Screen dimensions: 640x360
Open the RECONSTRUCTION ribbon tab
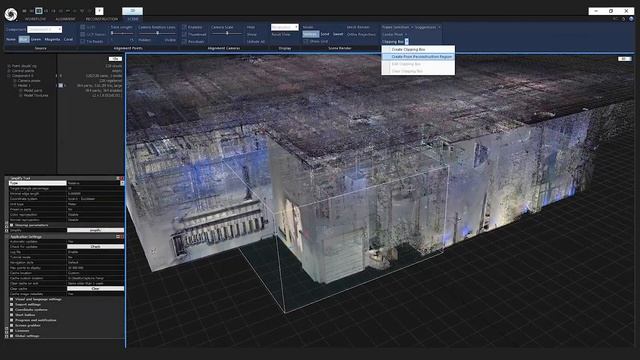pos(102,19)
